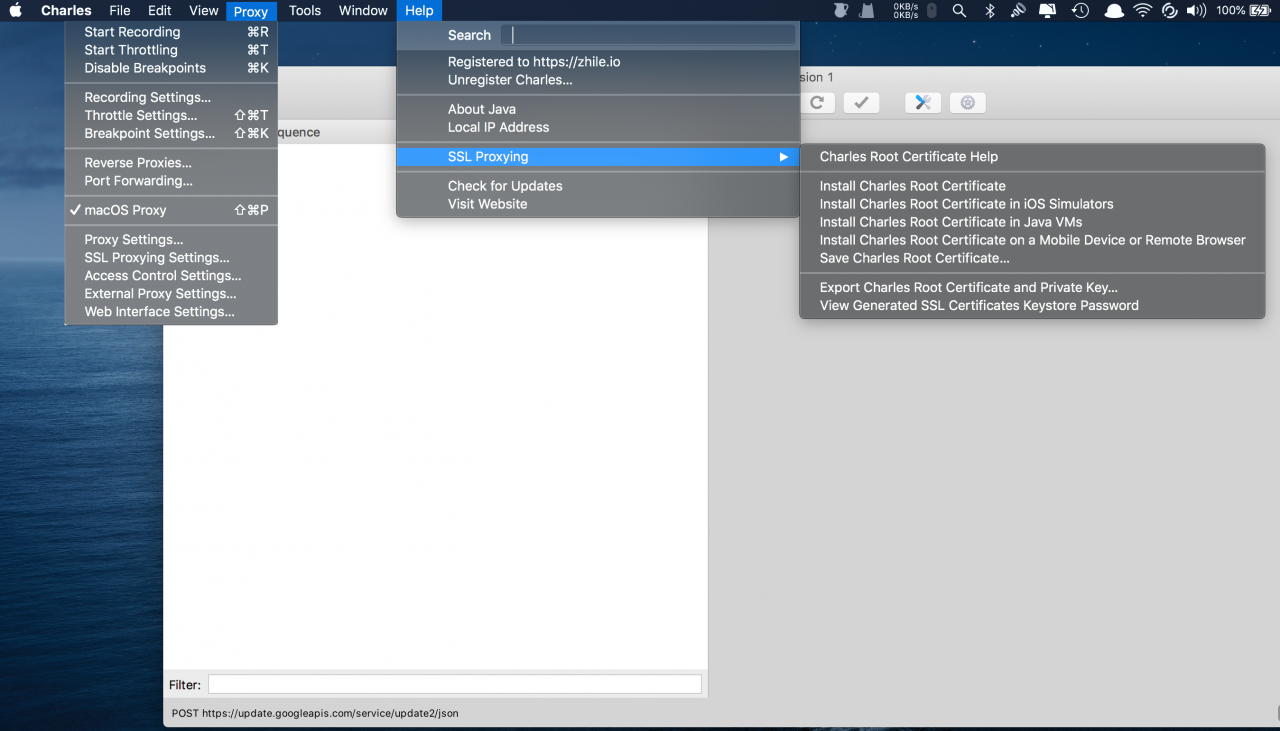Open External Proxy Settings...
The width and height of the screenshot is (1280, 731).
[x=171, y=294]
